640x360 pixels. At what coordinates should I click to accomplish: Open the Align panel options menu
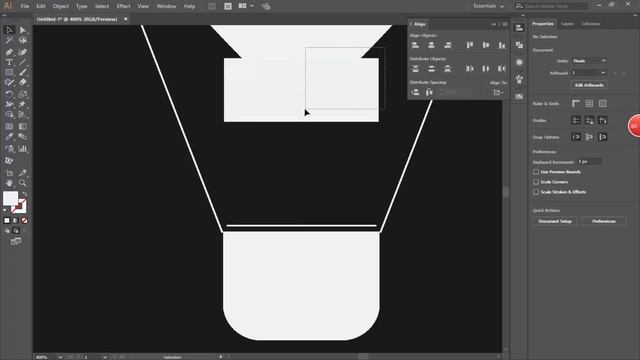pos(505,24)
